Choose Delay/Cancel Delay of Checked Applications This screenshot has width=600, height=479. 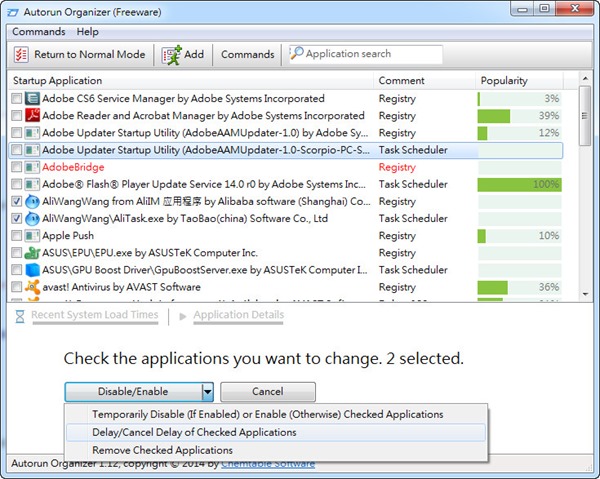point(276,432)
